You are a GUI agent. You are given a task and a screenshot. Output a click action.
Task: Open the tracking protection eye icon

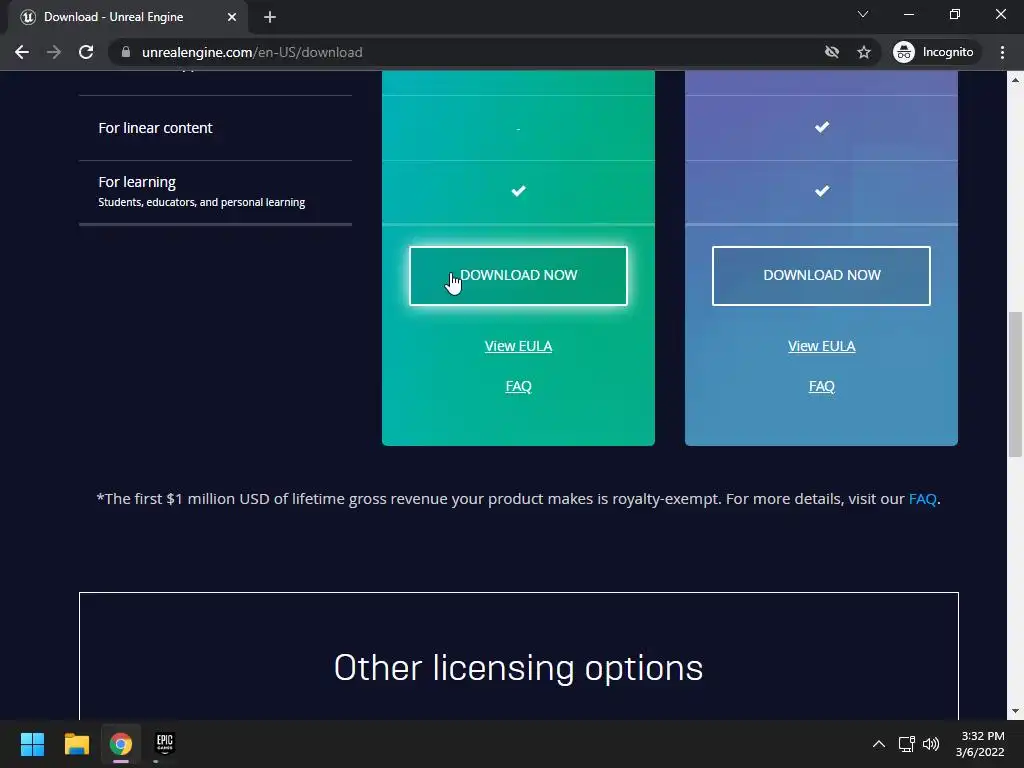(831, 52)
